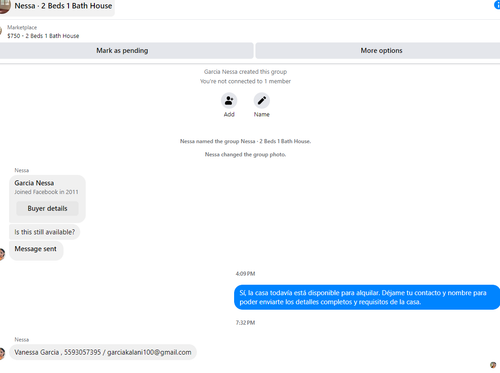Click the Name edit pencil icon
500x373 pixels.
tap(262, 100)
